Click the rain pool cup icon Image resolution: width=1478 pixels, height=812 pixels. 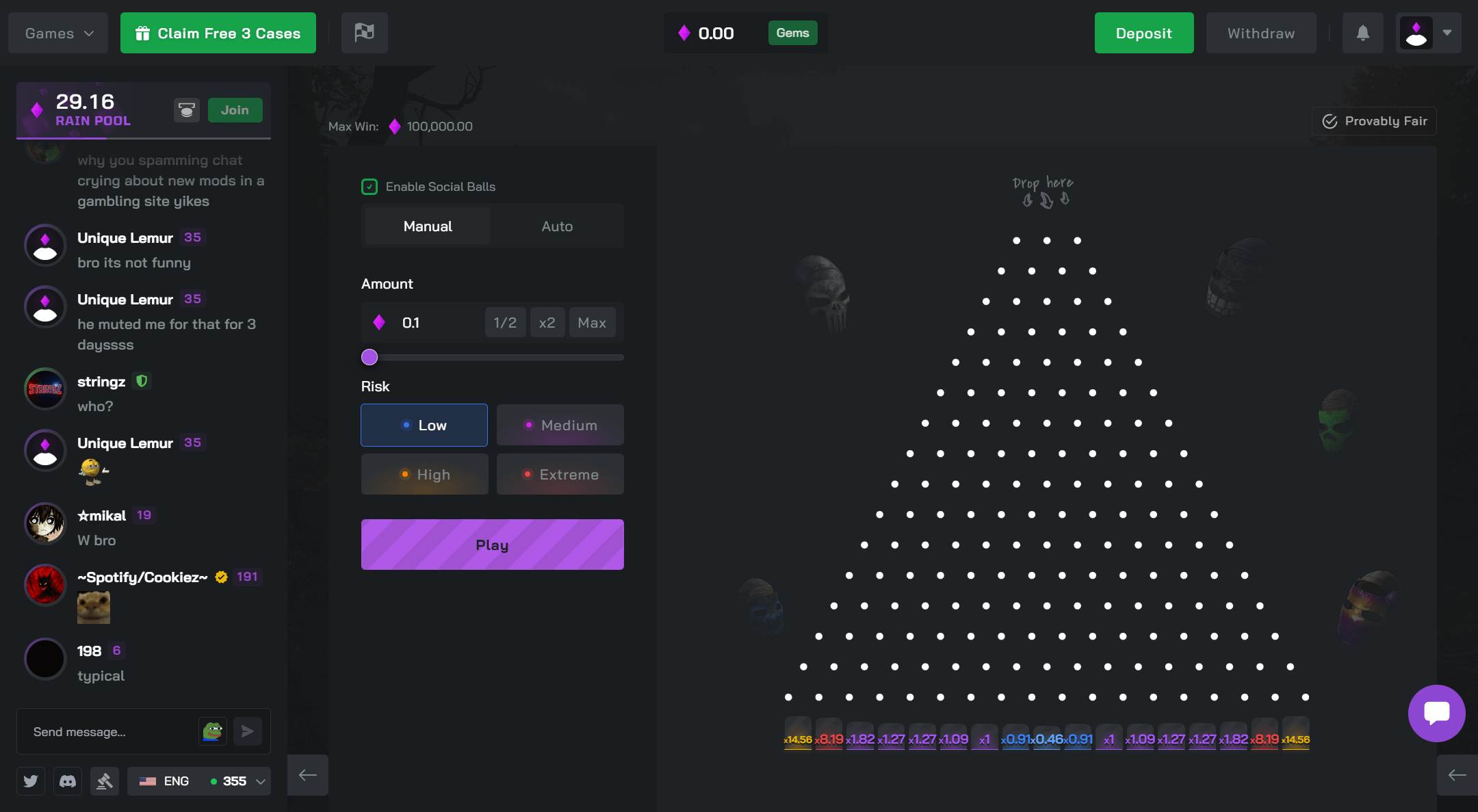pyautogui.click(x=186, y=110)
